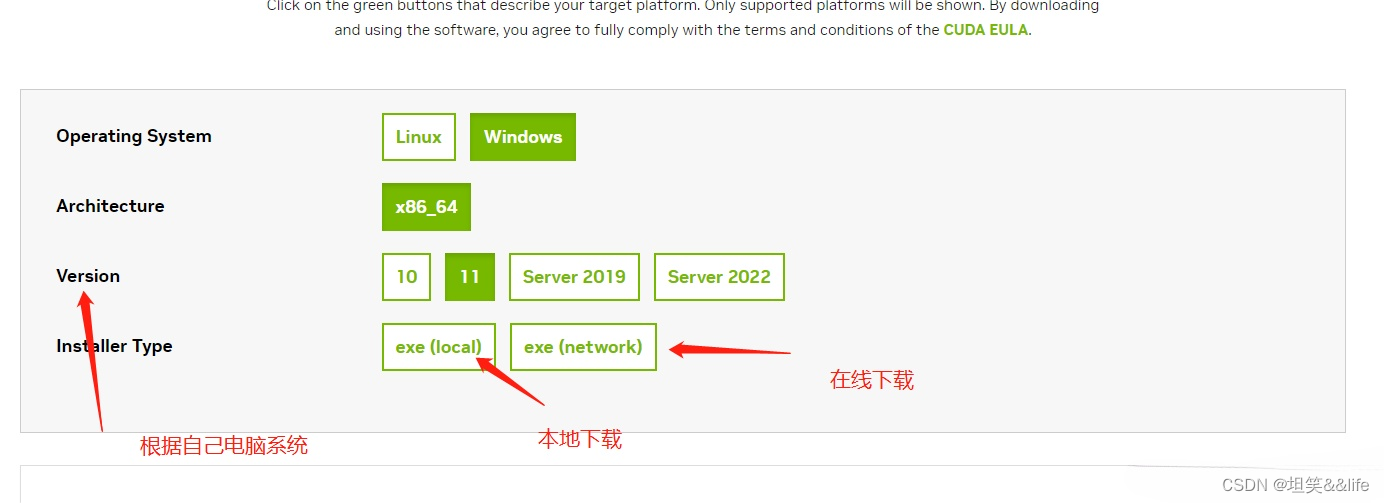Select the Linux operating system option
Viewport: 1384px width, 503px height.
pyautogui.click(x=419, y=137)
